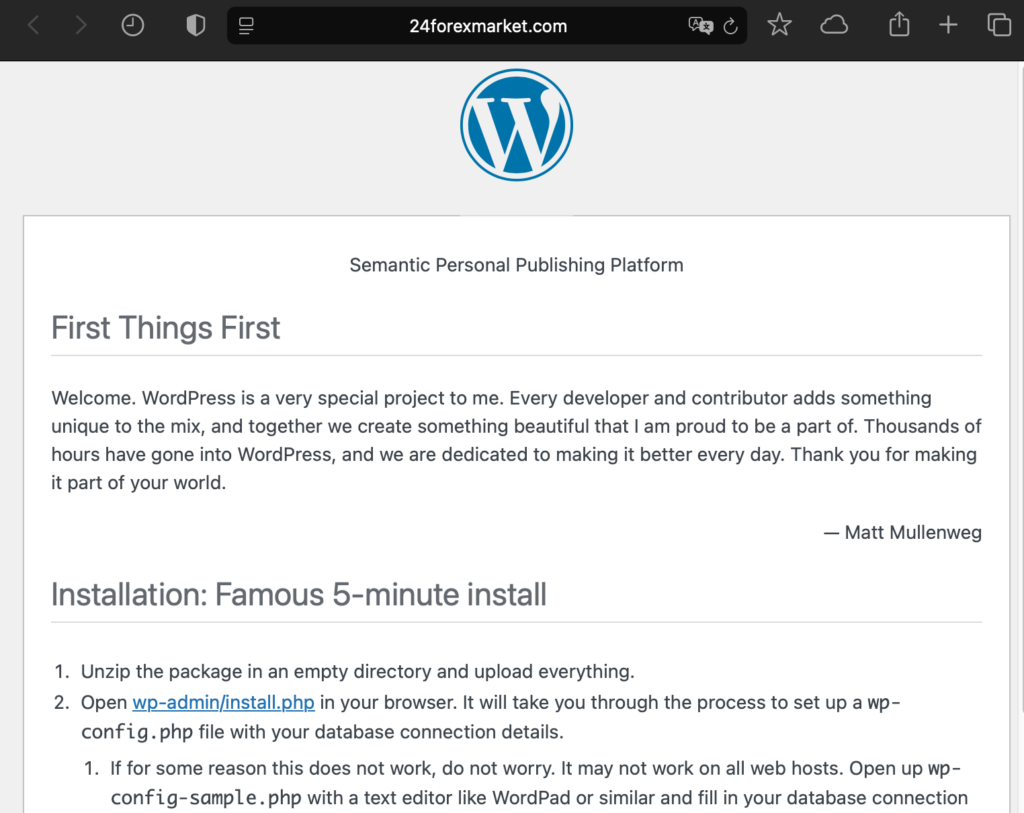Select the translate page icon
Image resolution: width=1024 pixels, height=813 pixels.
(700, 26)
